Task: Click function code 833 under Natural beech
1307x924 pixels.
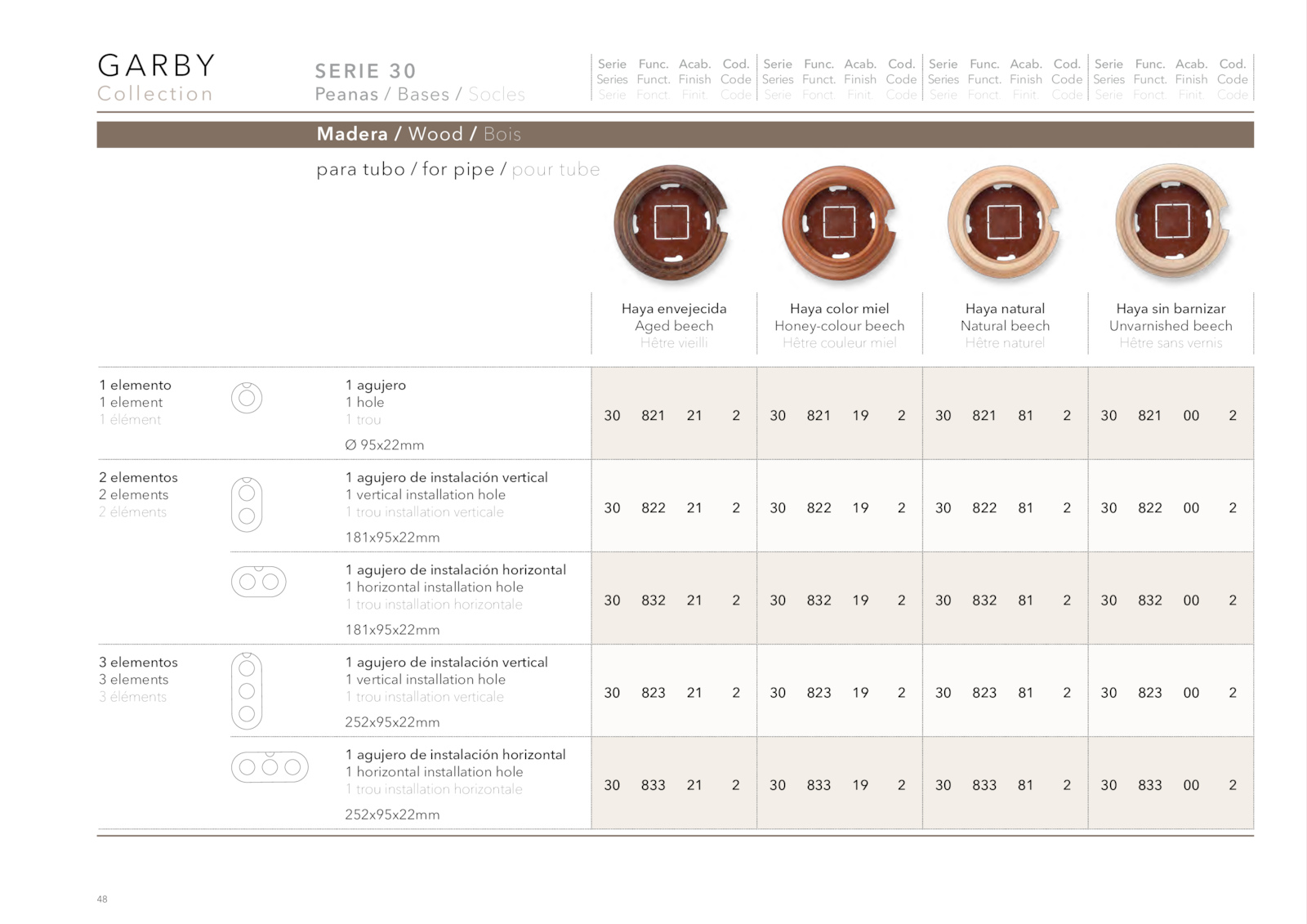Action: (x=984, y=784)
